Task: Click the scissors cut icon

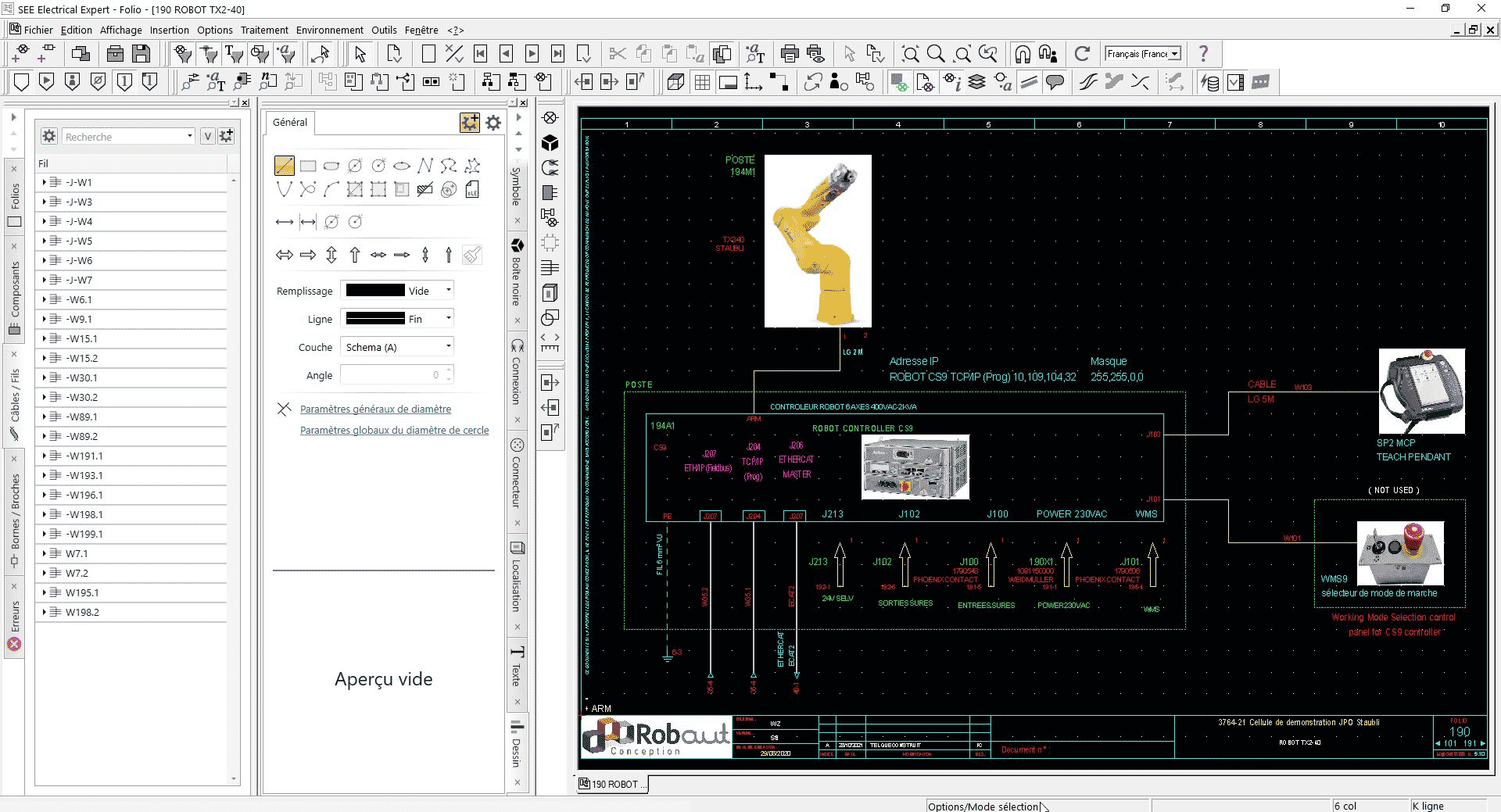Action: point(618,54)
